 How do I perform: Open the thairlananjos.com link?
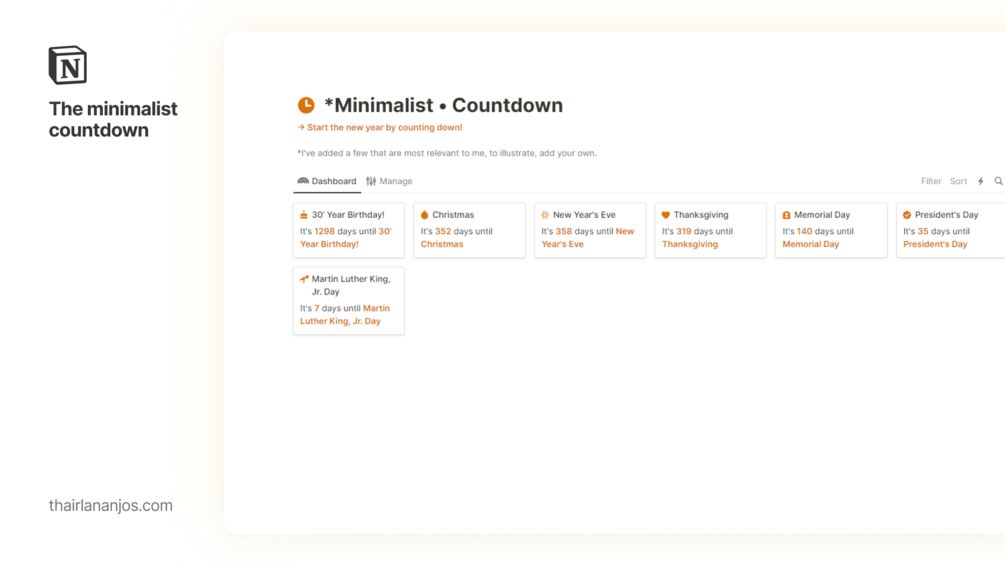click(111, 505)
